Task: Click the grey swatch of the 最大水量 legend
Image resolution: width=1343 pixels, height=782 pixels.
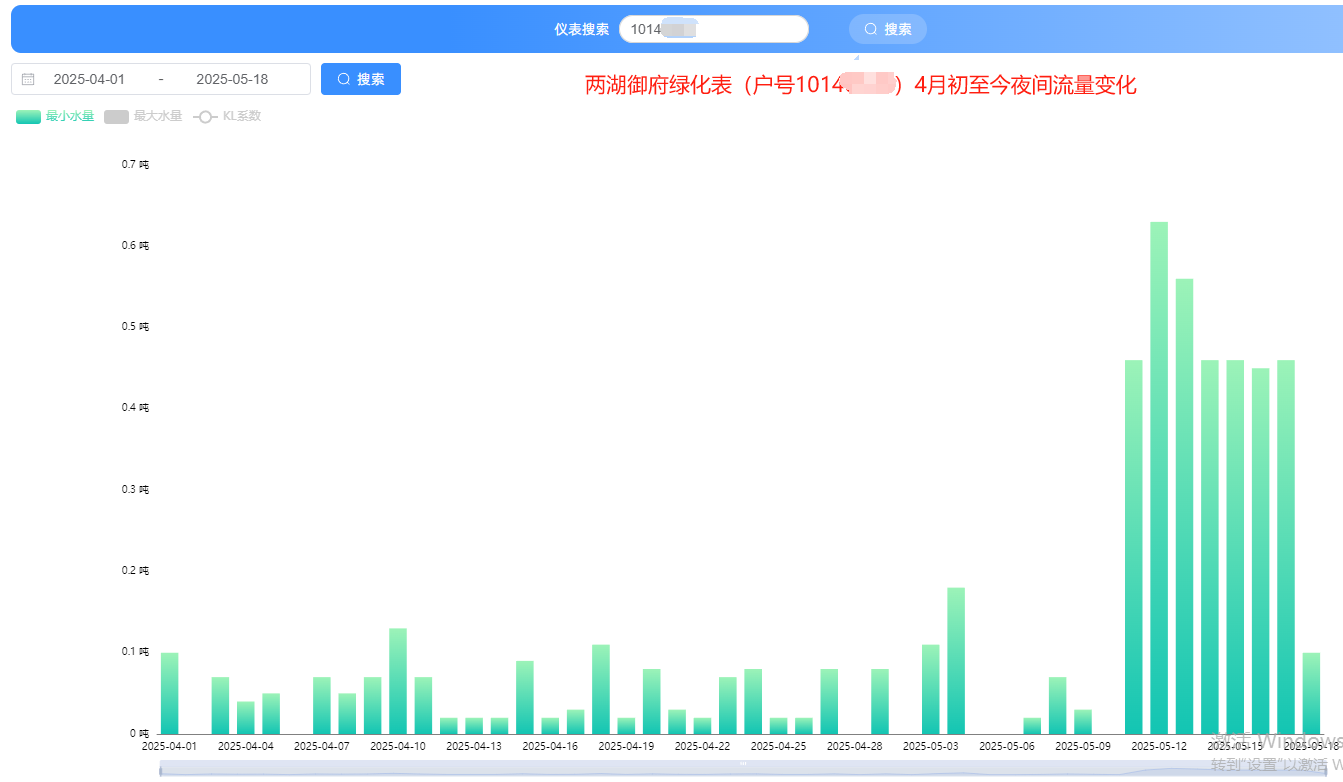Action: (x=116, y=117)
